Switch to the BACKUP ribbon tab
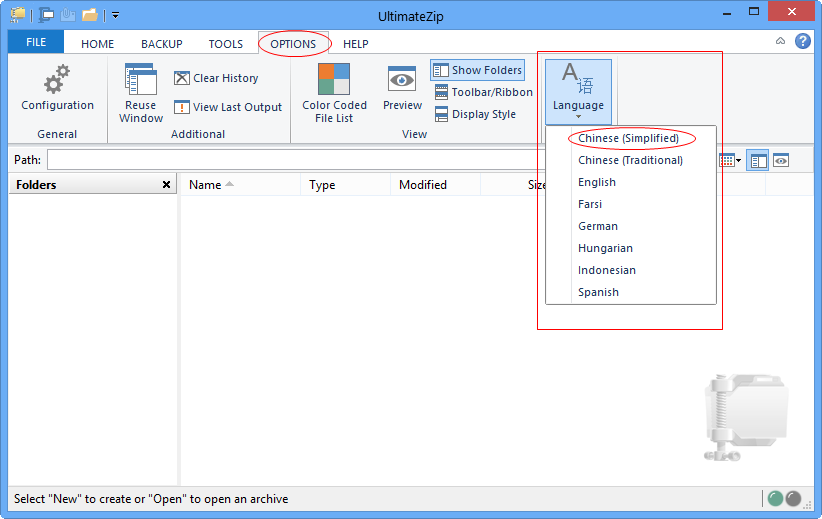The image size is (822, 519). click(161, 44)
